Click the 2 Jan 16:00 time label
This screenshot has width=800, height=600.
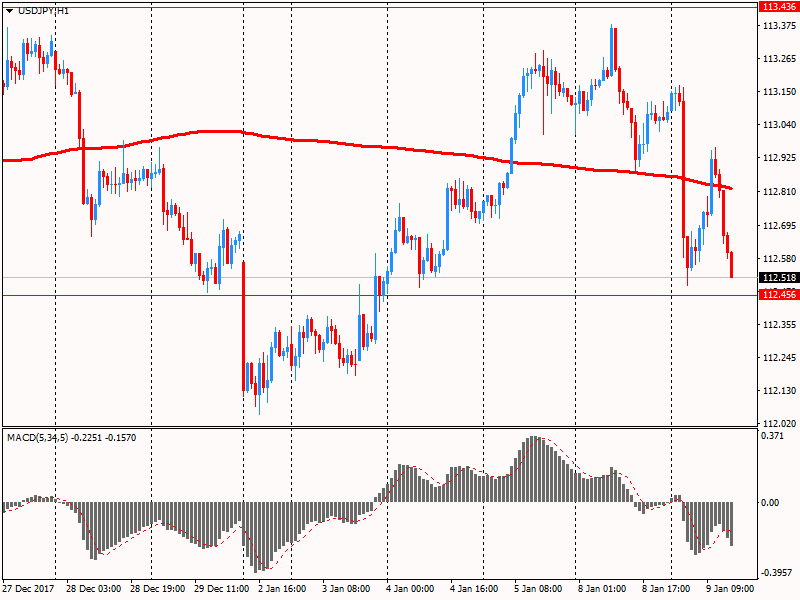tap(282, 588)
